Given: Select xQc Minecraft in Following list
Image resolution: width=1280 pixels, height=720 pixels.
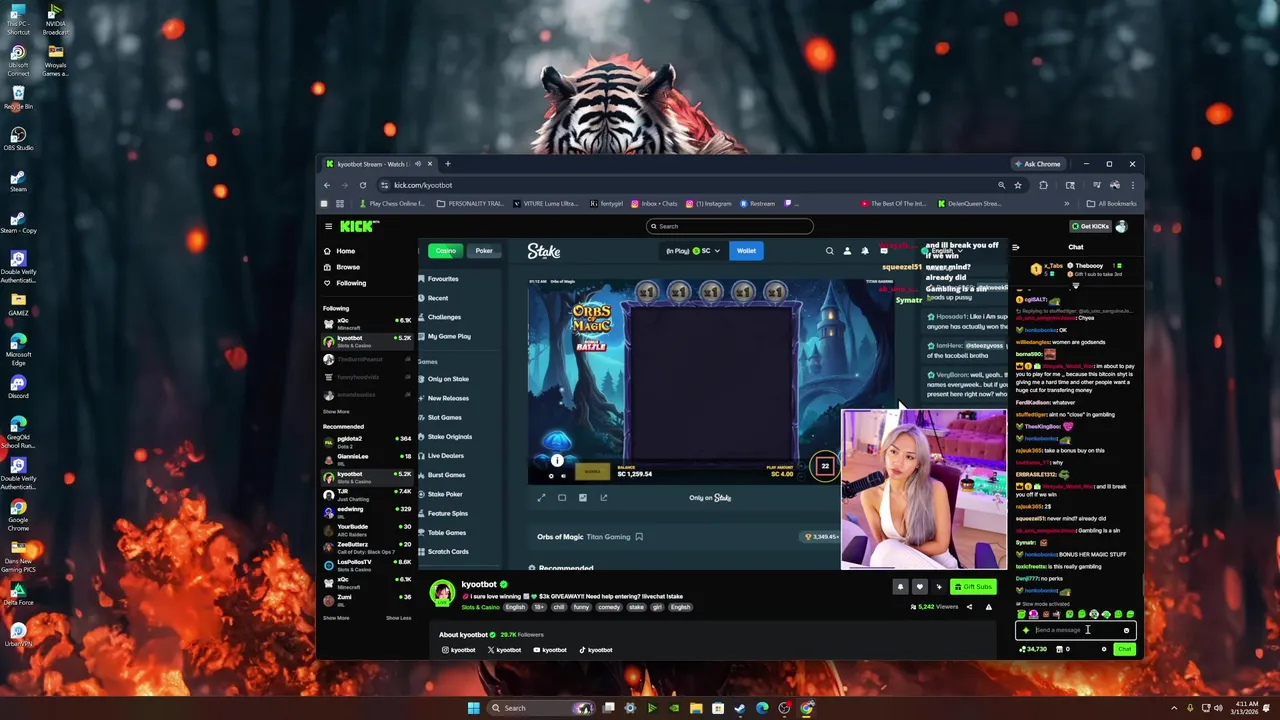Looking at the screenshot, I should pos(367,322).
